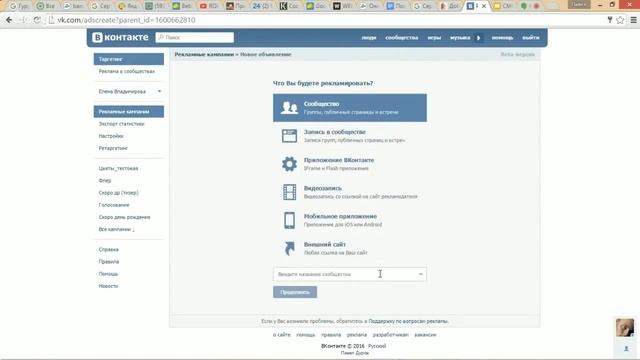640x360 pixels.
Task: Select the Внешний сайт option
Action: point(350,248)
